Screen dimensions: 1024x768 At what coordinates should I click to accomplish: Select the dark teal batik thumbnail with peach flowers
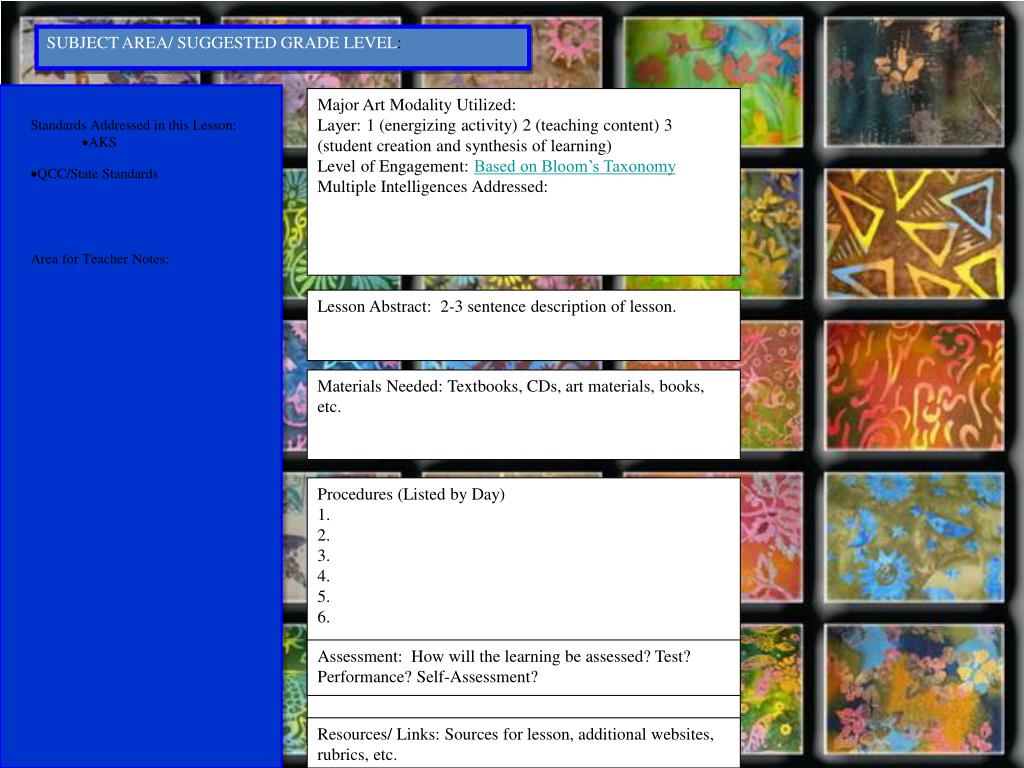click(x=914, y=82)
